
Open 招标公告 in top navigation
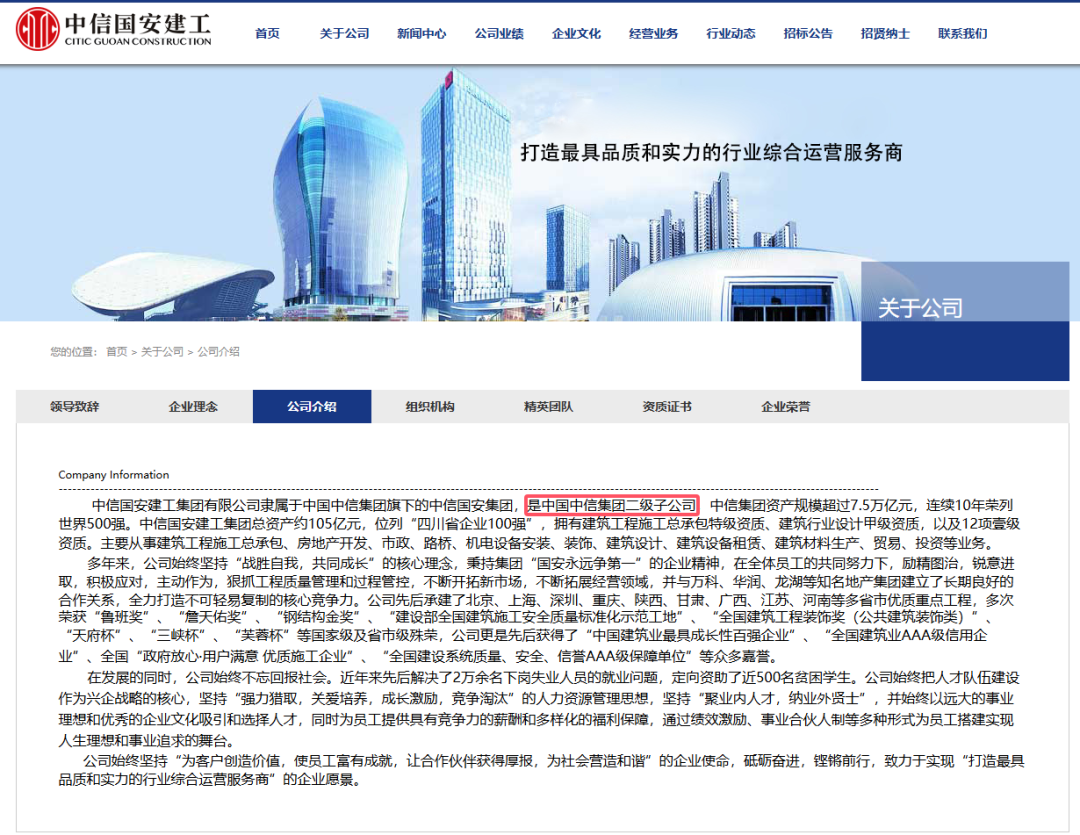click(808, 33)
